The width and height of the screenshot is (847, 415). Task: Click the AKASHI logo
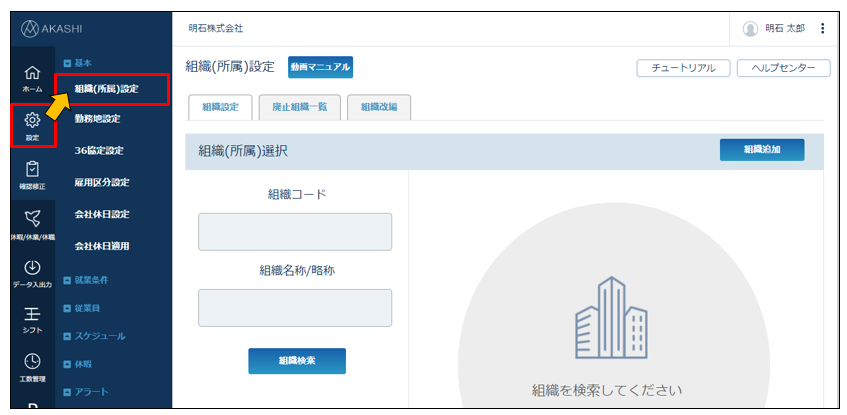(x=51, y=29)
